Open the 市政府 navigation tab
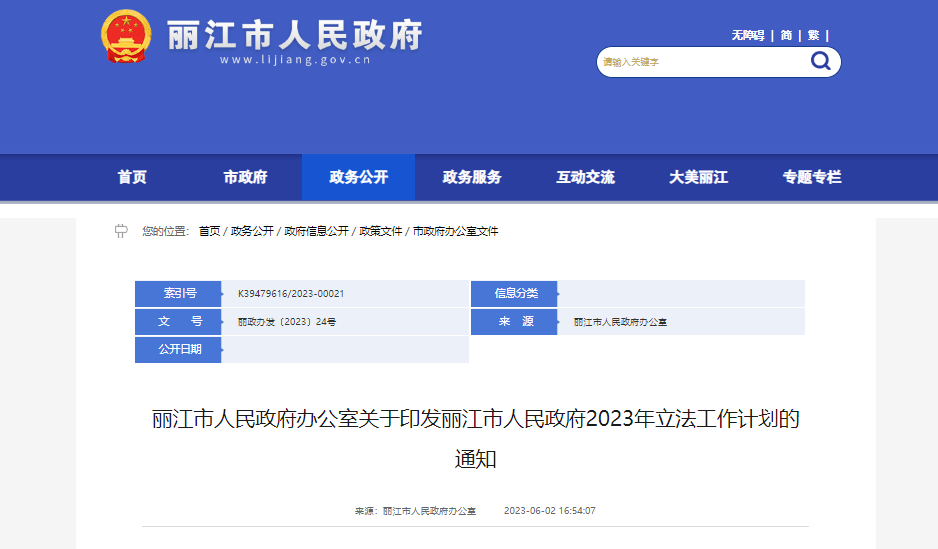The image size is (938, 549). coord(245,177)
